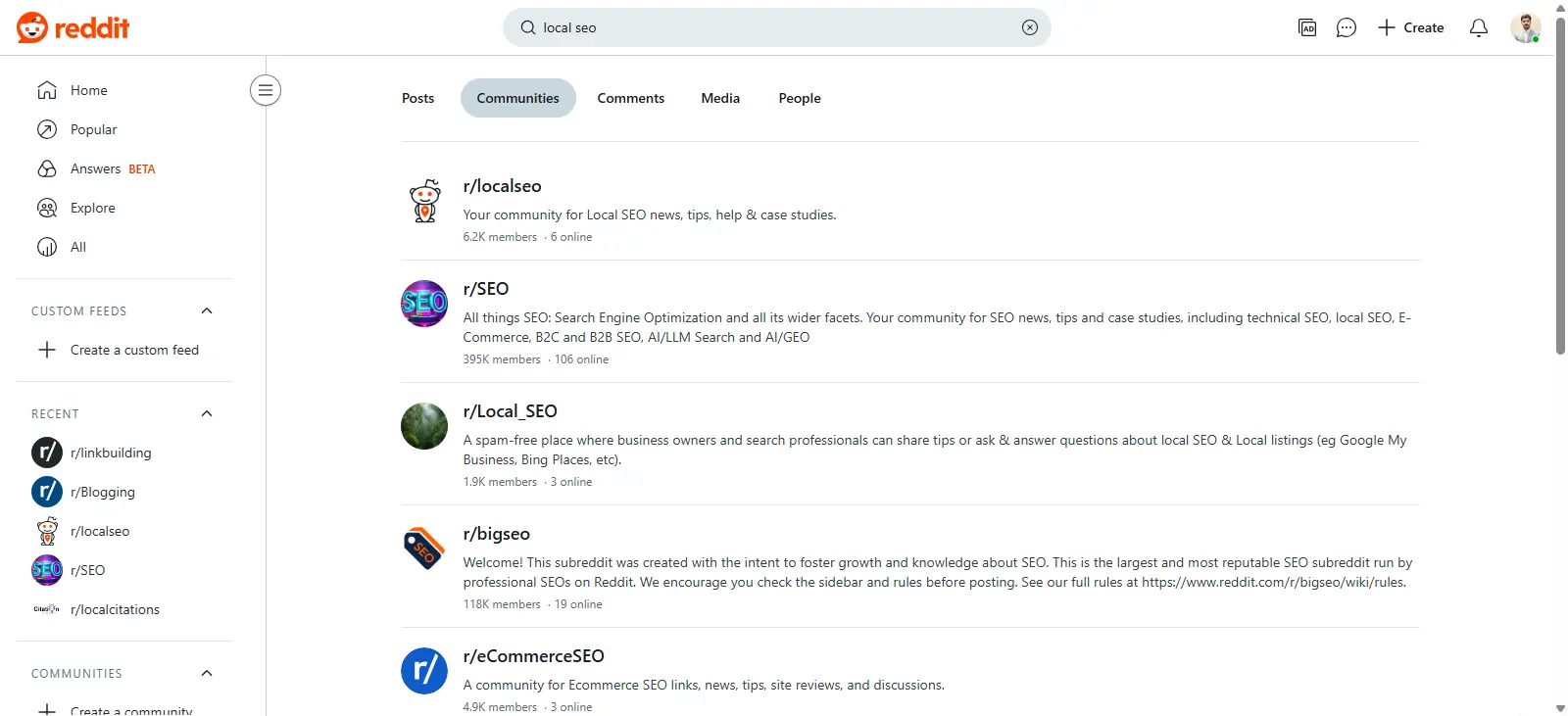
Task: Clear the search field with X icon
Action: click(1030, 27)
